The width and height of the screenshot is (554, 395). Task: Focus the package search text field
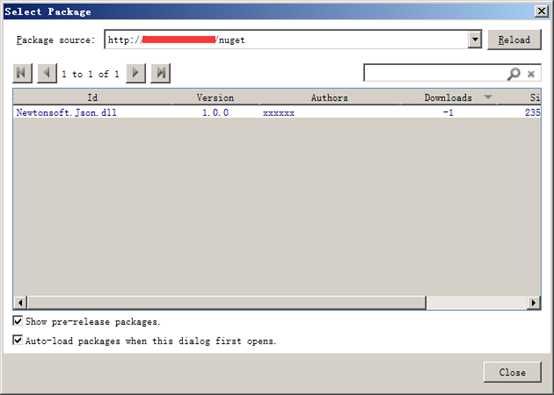pos(435,73)
